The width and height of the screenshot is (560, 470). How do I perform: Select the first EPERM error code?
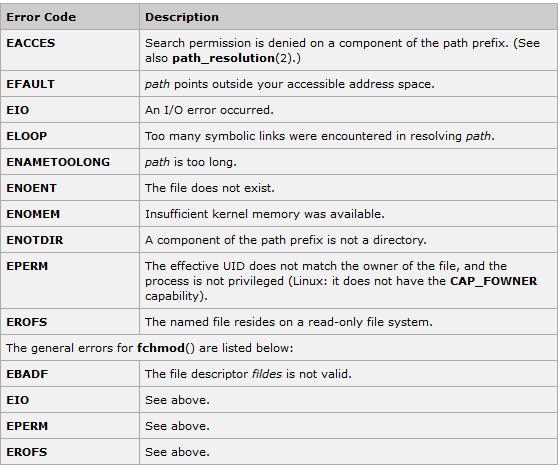coord(27,266)
